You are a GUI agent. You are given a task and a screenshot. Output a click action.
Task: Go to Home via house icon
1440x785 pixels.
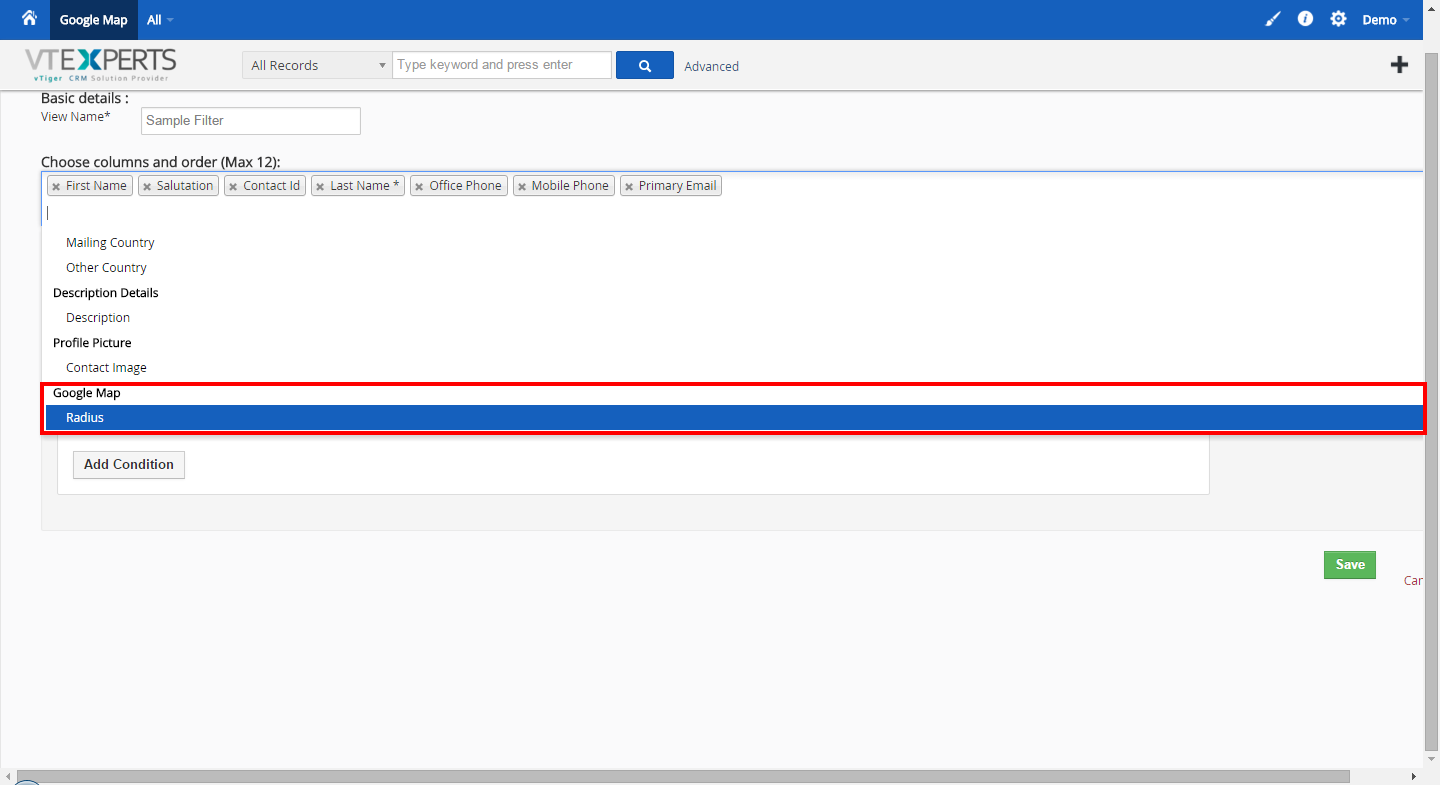pyautogui.click(x=29, y=18)
